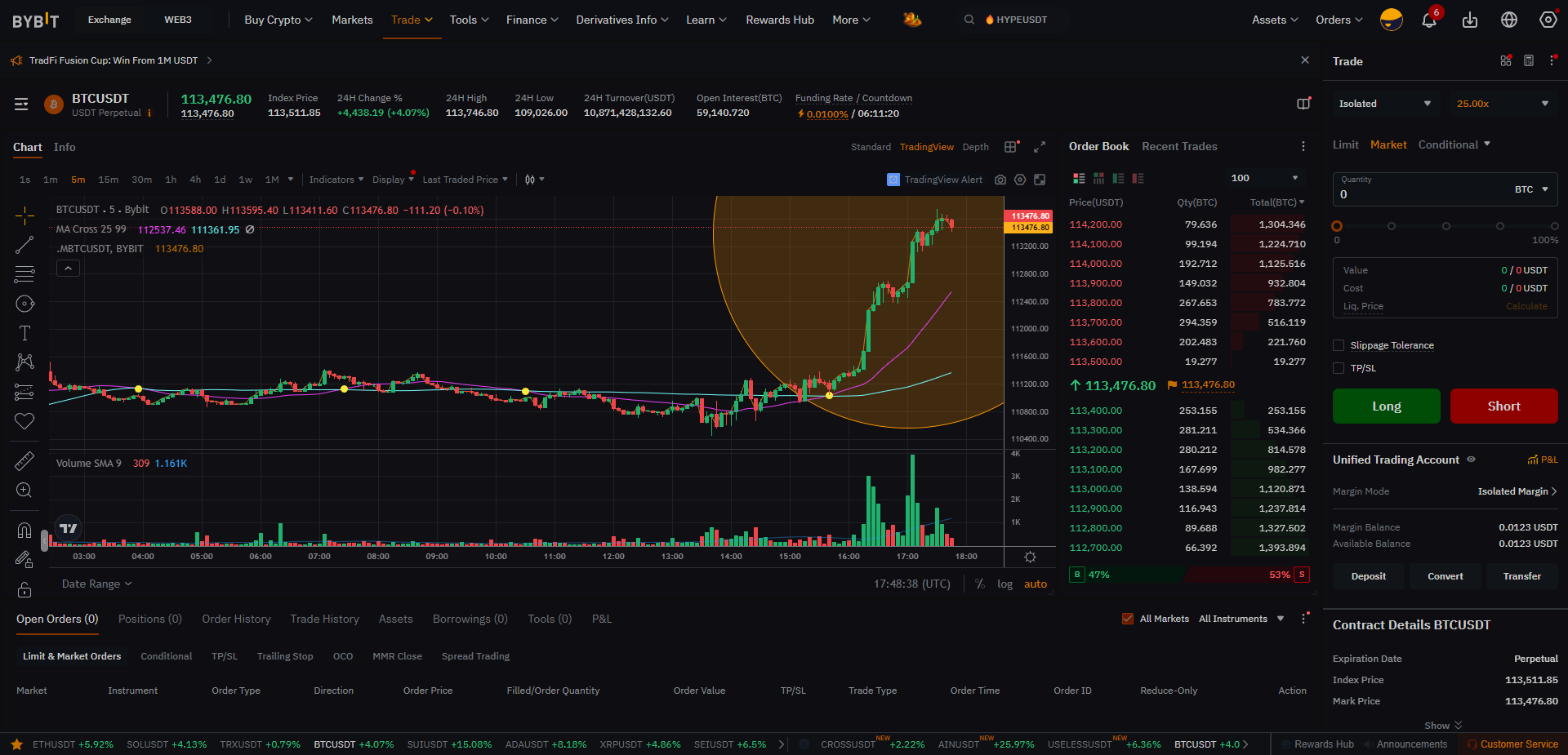The image size is (1568, 755).
Task: Click the download app icon
Action: [x=1470, y=20]
